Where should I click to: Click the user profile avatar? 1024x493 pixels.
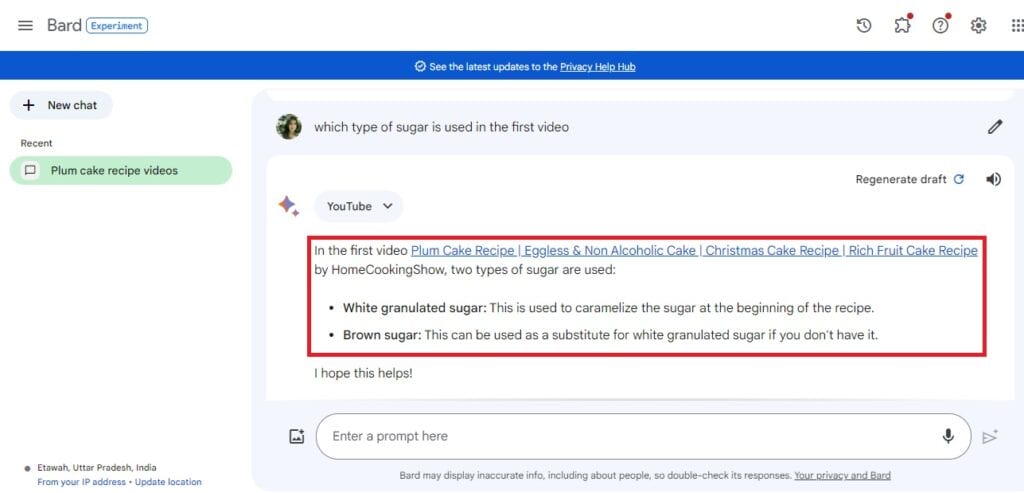coord(289,127)
